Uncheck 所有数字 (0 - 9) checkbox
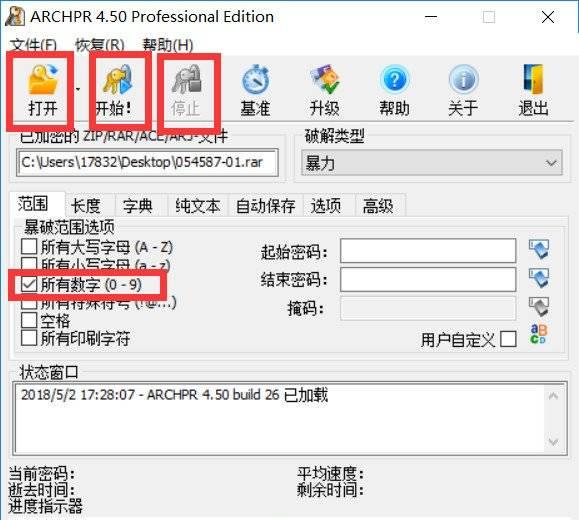Image resolution: width=579 pixels, height=520 pixels. coord(29,284)
